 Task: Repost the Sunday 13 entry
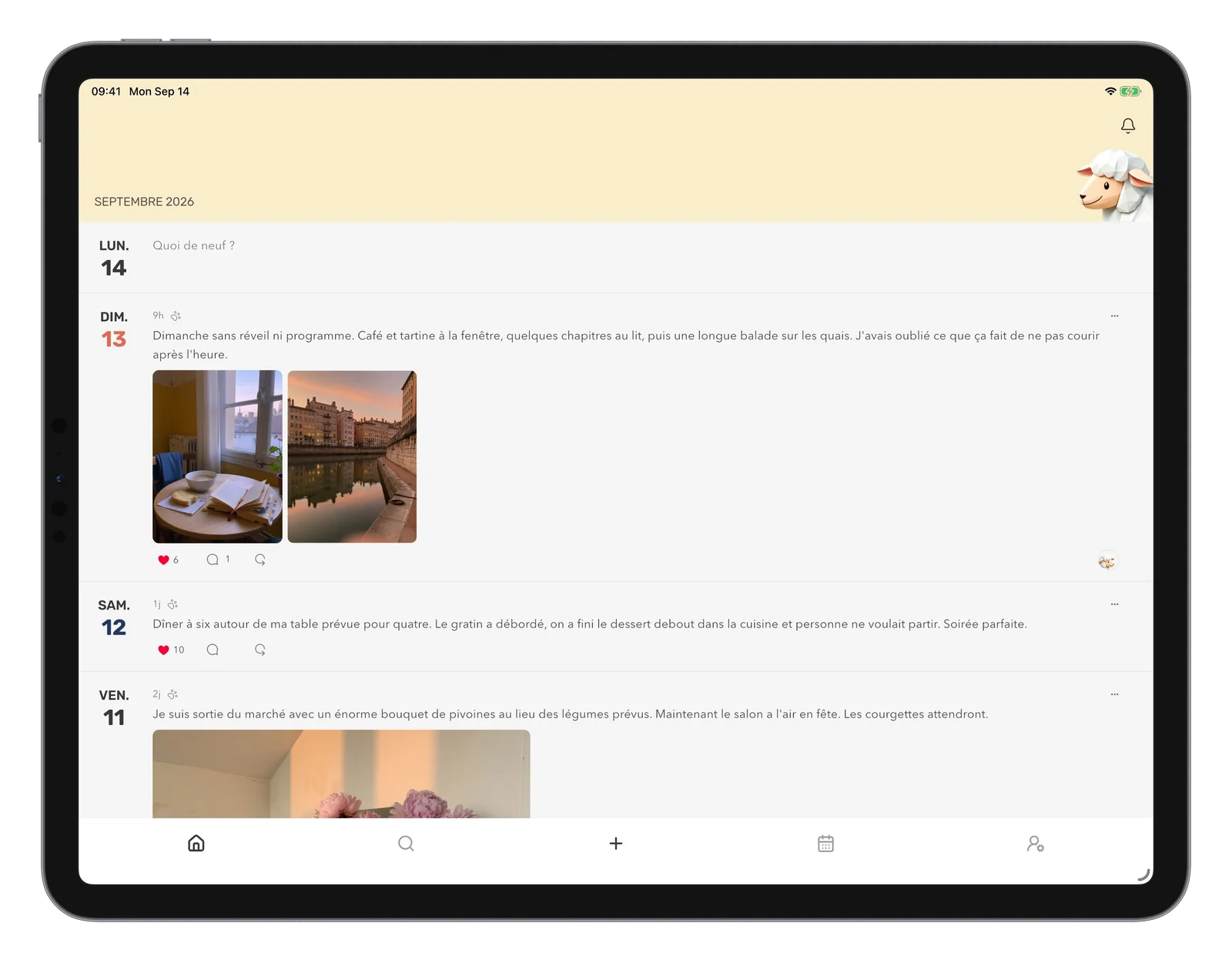point(260,560)
